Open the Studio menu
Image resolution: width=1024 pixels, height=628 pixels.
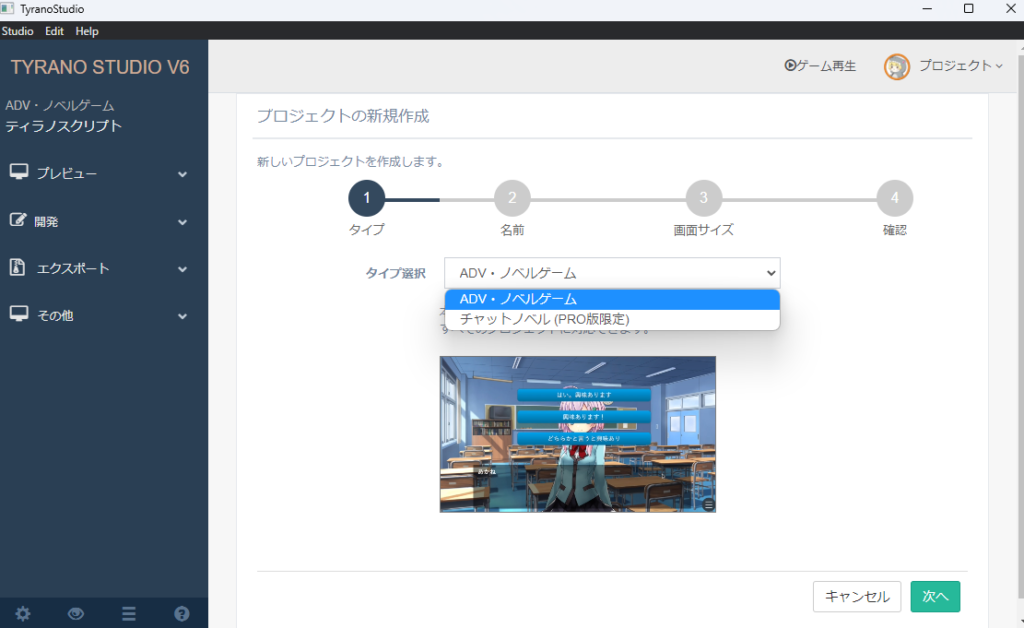tap(18, 31)
